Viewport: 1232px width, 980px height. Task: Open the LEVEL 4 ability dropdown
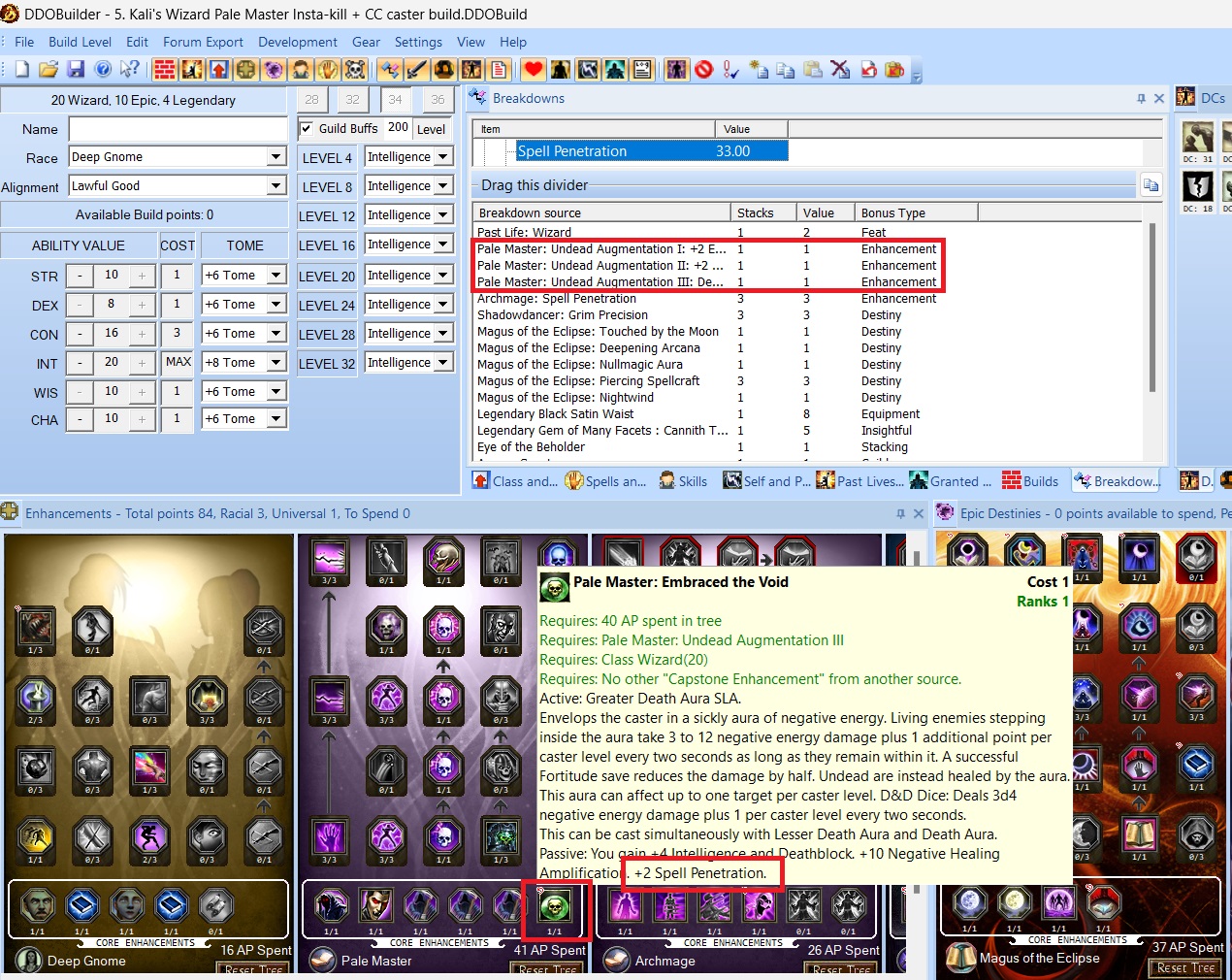point(443,157)
